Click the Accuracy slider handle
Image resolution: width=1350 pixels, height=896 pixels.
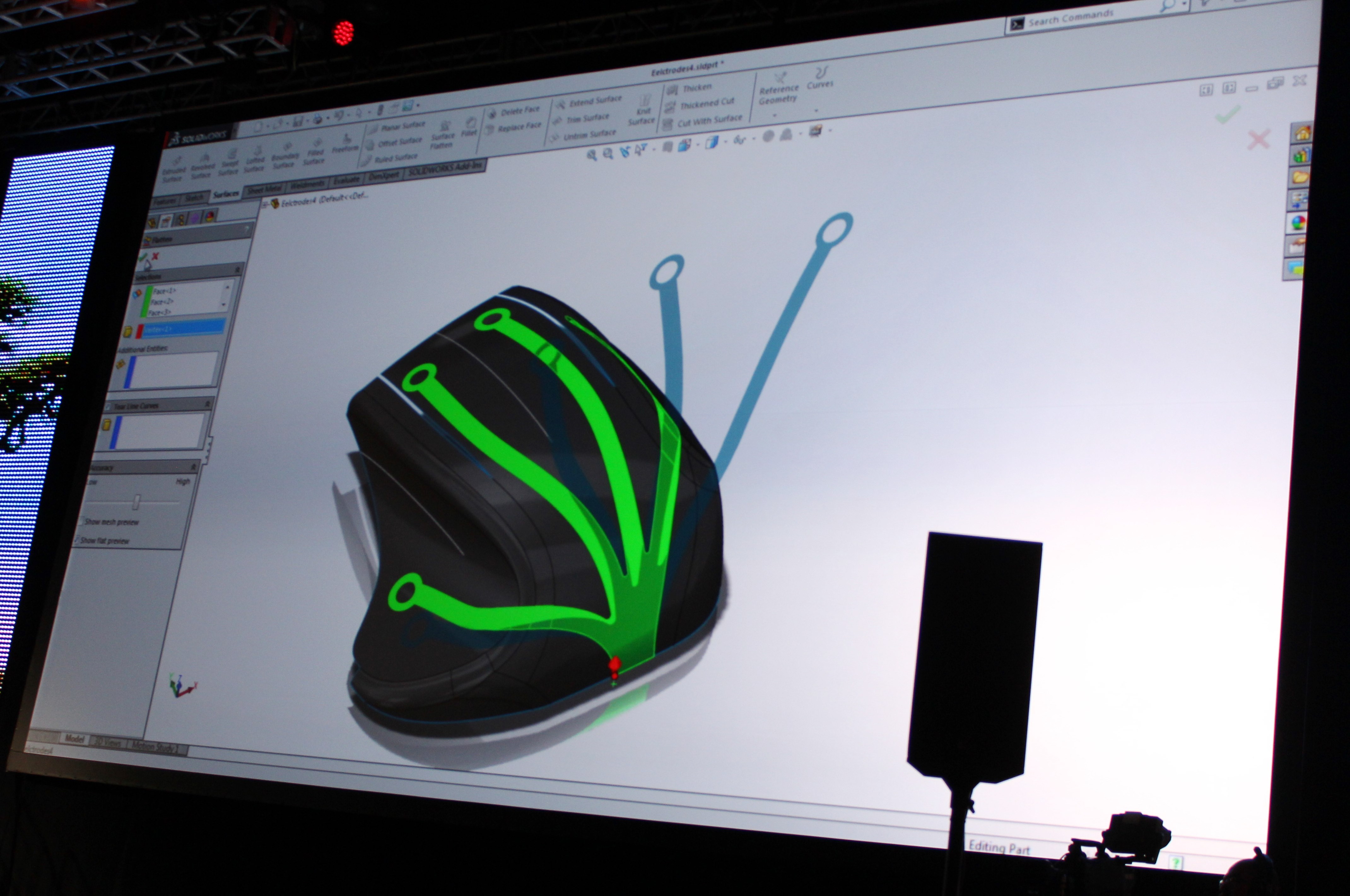[136, 502]
